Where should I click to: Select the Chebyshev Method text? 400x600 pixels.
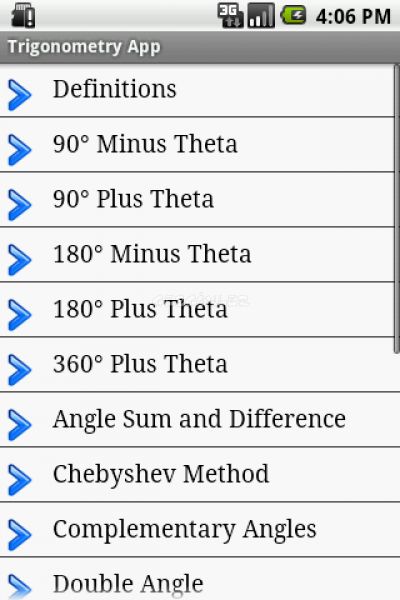pyautogui.click(x=161, y=476)
